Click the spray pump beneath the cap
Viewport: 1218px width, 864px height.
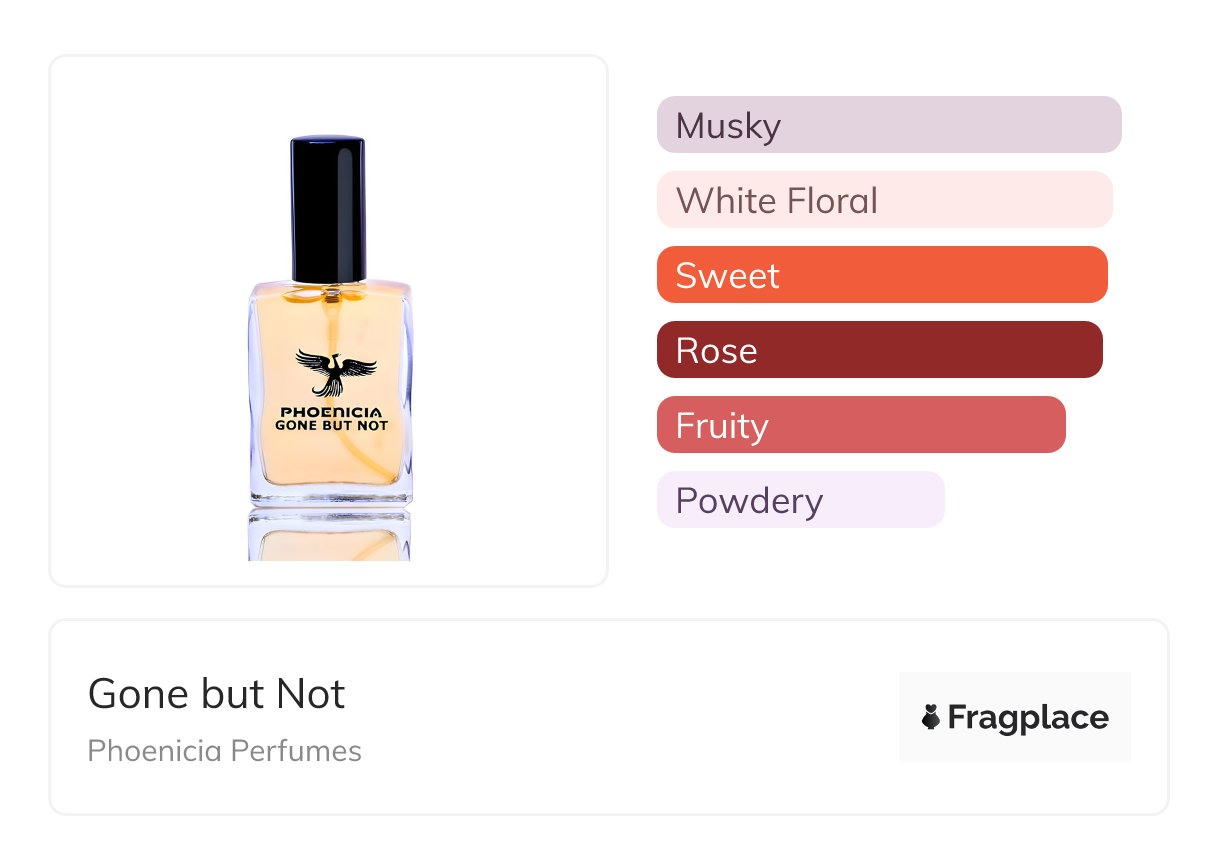pyautogui.click(x=329, y=293)
